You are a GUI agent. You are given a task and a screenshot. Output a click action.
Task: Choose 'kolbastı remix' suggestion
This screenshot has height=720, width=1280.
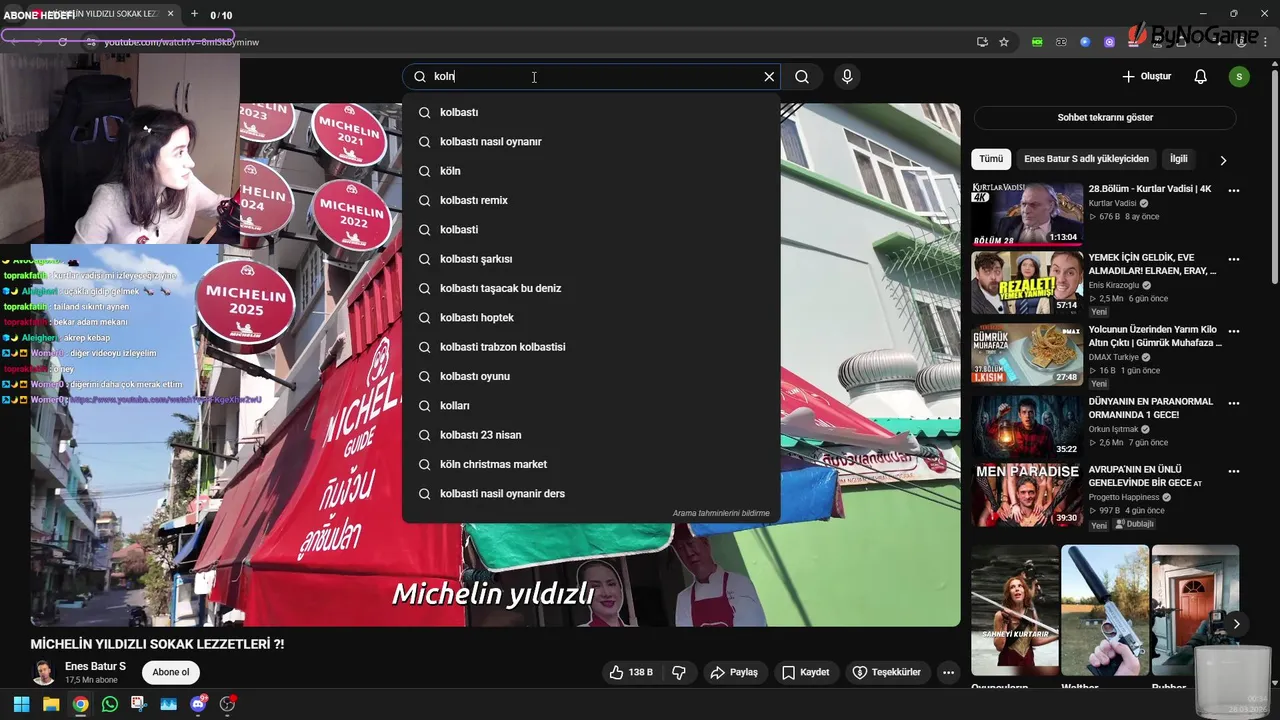tap(591, 200)
